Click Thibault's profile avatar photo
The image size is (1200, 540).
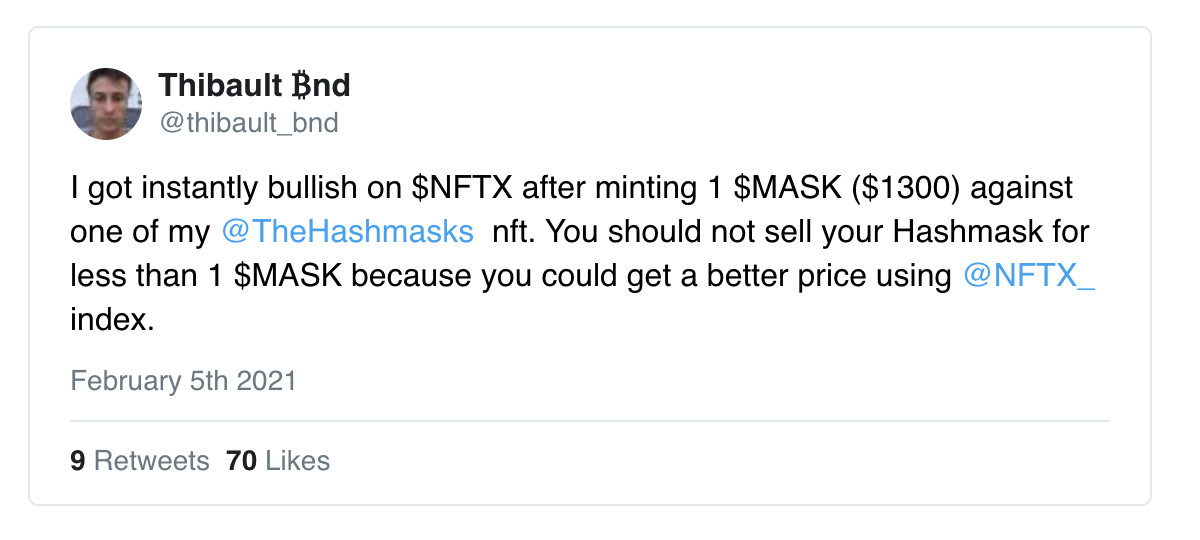tap(106, 104)
